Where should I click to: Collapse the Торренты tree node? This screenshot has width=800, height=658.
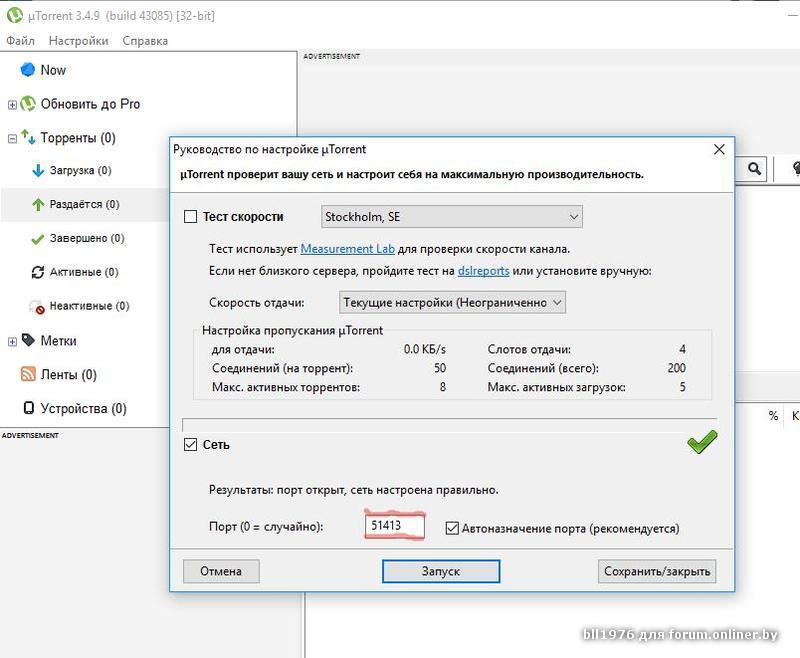[x=12, y=138]
